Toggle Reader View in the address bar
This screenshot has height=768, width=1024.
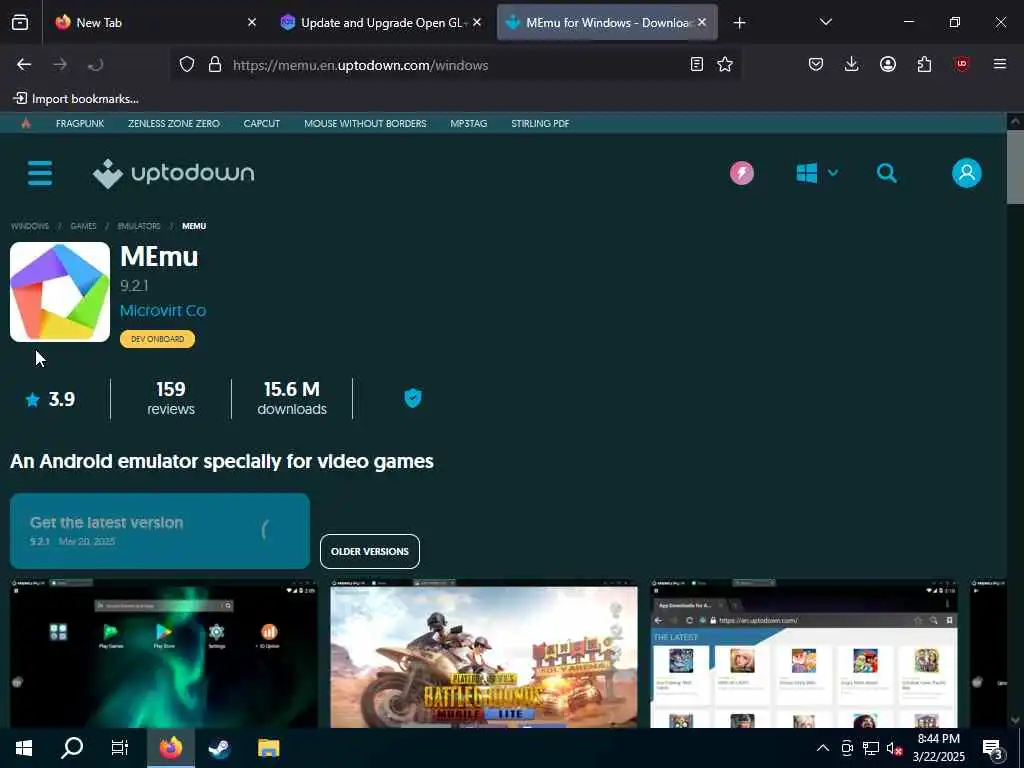pos(697,64)
